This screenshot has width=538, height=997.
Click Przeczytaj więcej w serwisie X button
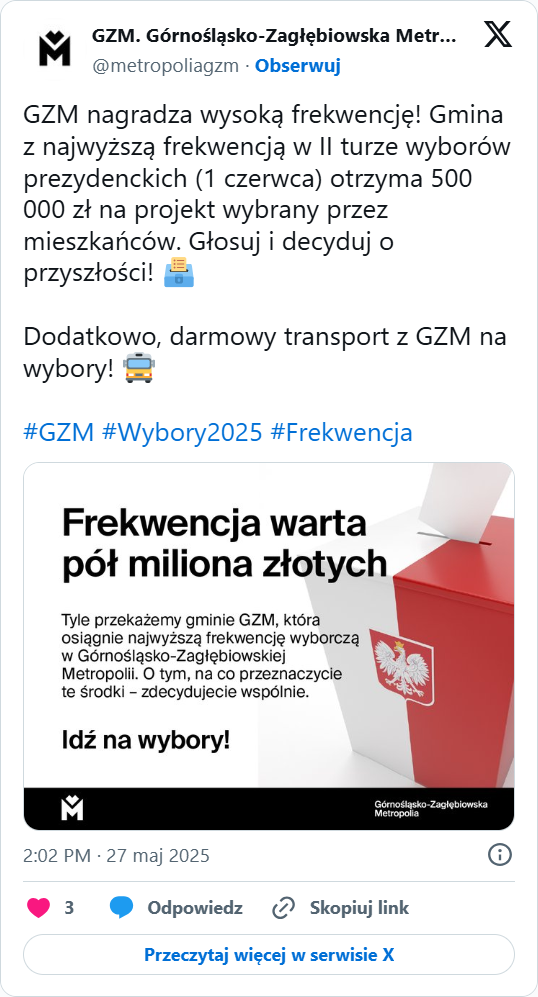tap(269, 954)
